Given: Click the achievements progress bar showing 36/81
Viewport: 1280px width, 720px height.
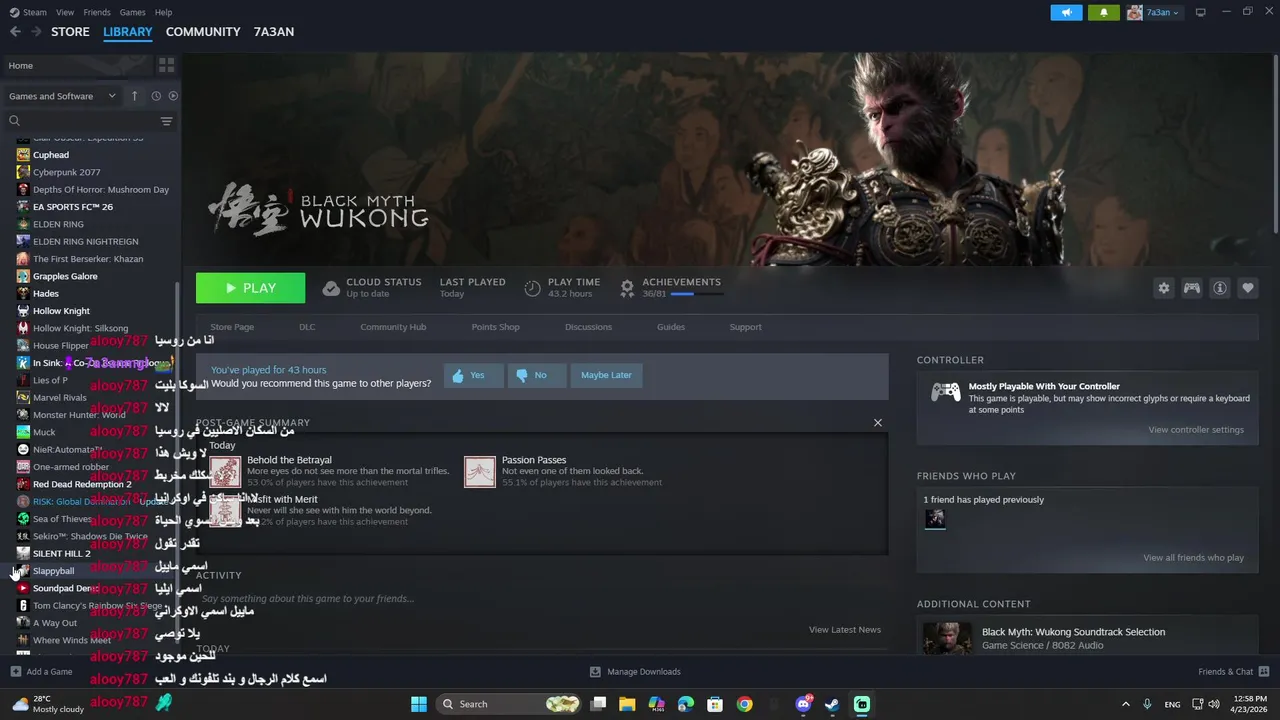Looking at the screenshot, I should click(696, 294).
